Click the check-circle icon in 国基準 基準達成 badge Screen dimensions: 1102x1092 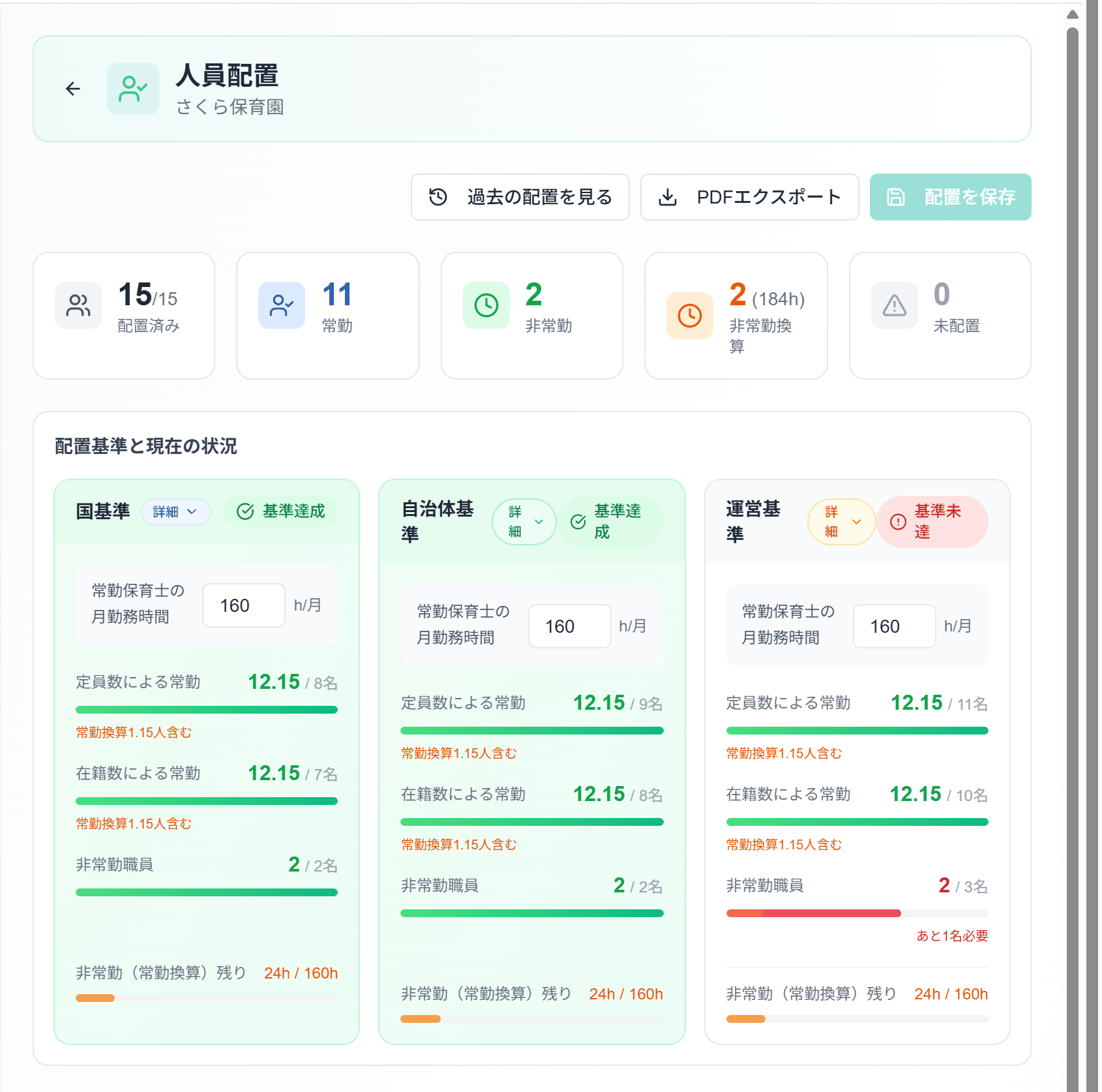245,511
